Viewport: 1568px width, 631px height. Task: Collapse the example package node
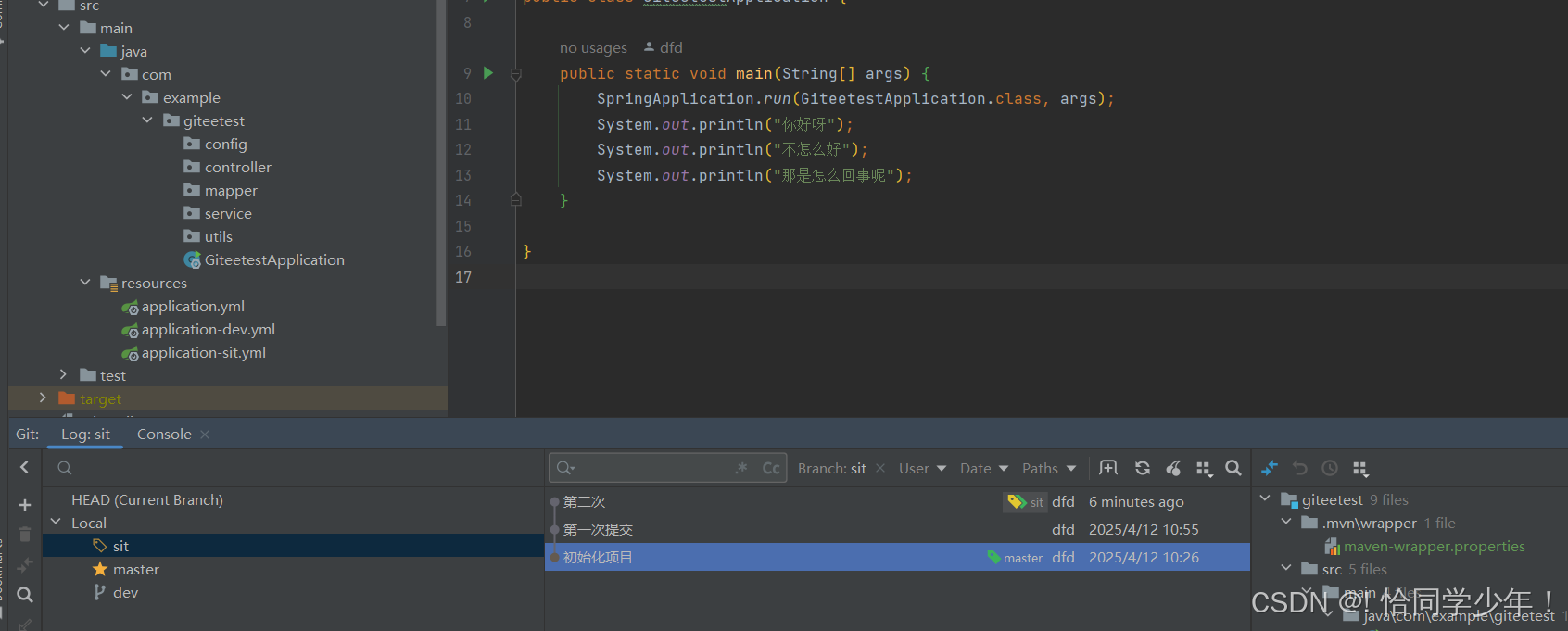point(127,97)
